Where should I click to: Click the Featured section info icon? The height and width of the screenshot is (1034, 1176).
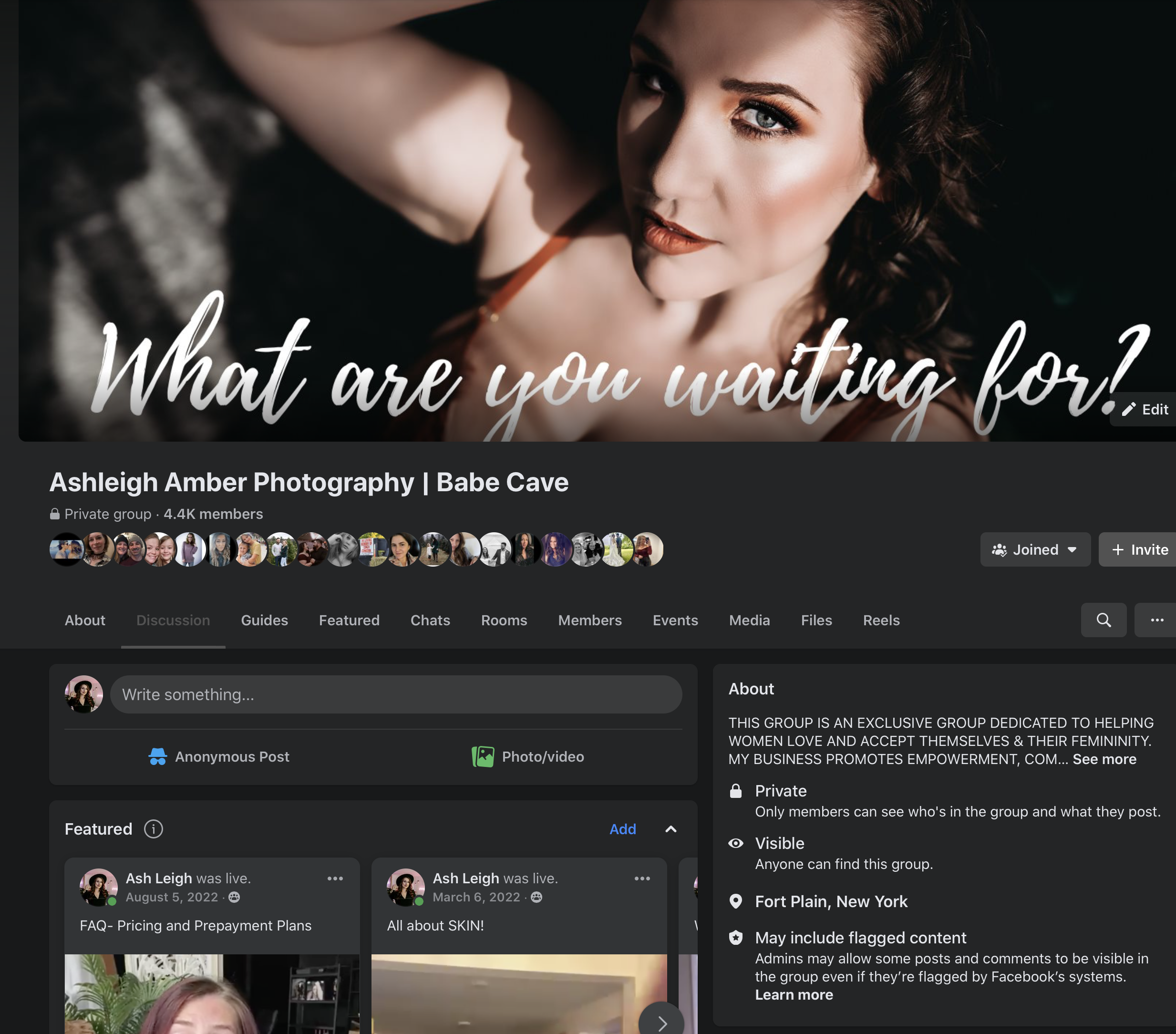point(153,828)
